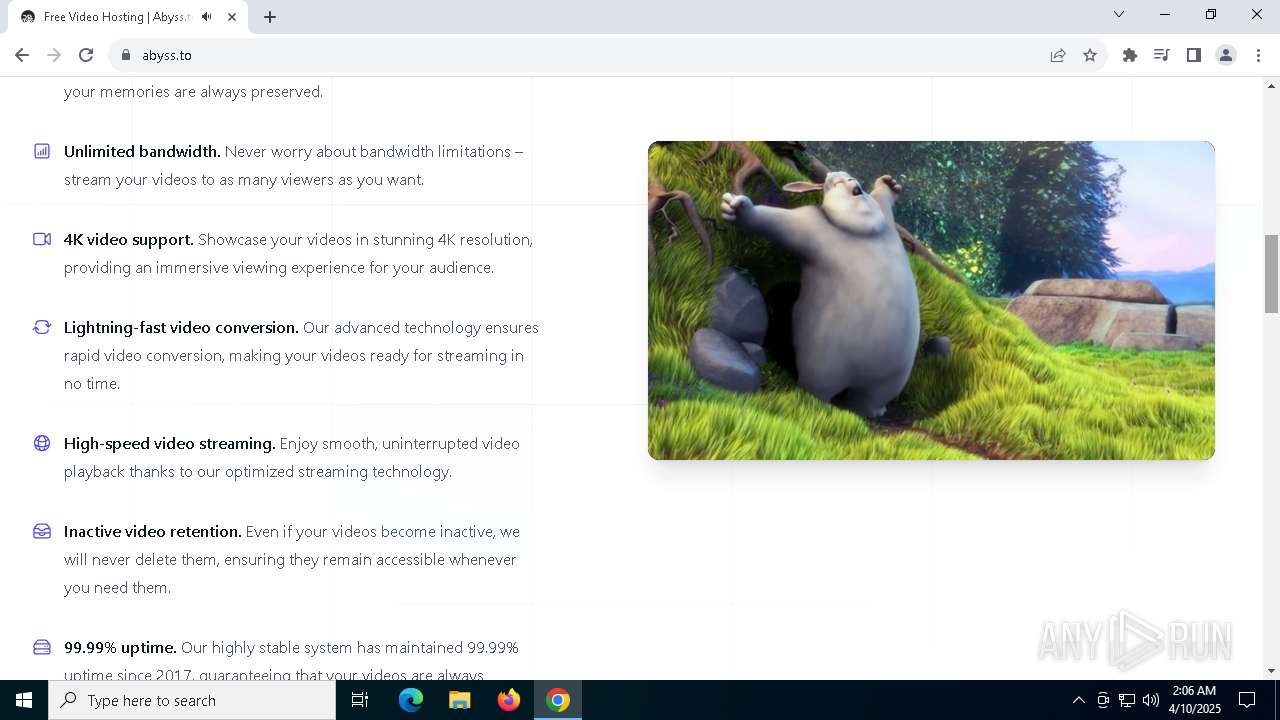The image size is (1280, 720).
Task: Launch Microsoft Edge from taskbar
Action: tap(411, 700)
